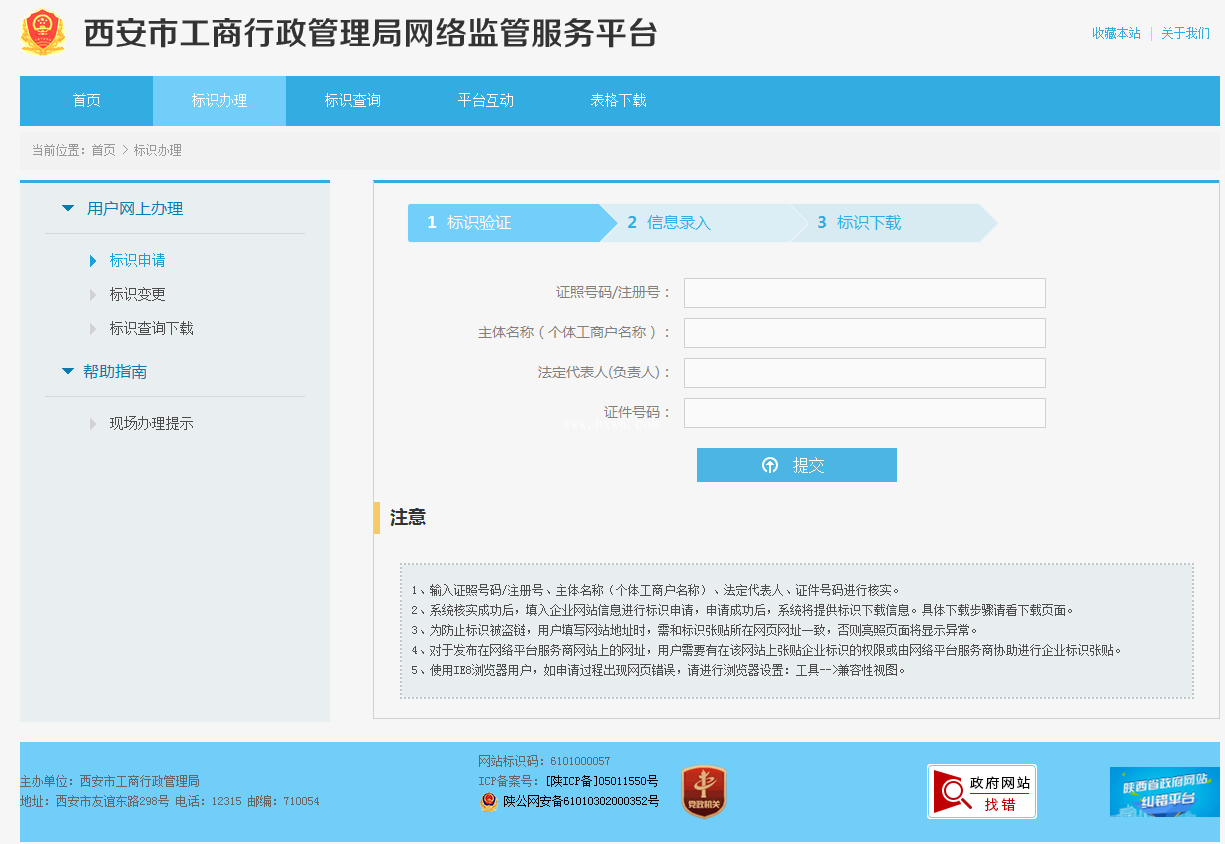The image size is (1225, 844).
Task: Go to the 平台互动 menu item
Action: [x=485, y=101]
